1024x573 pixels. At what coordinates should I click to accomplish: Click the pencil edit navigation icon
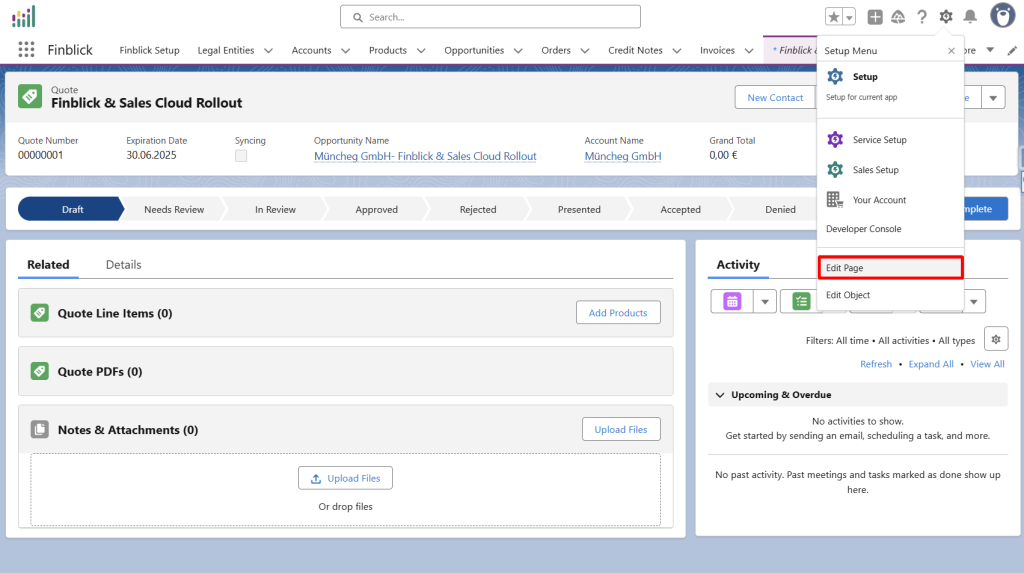pos(1012,50)
